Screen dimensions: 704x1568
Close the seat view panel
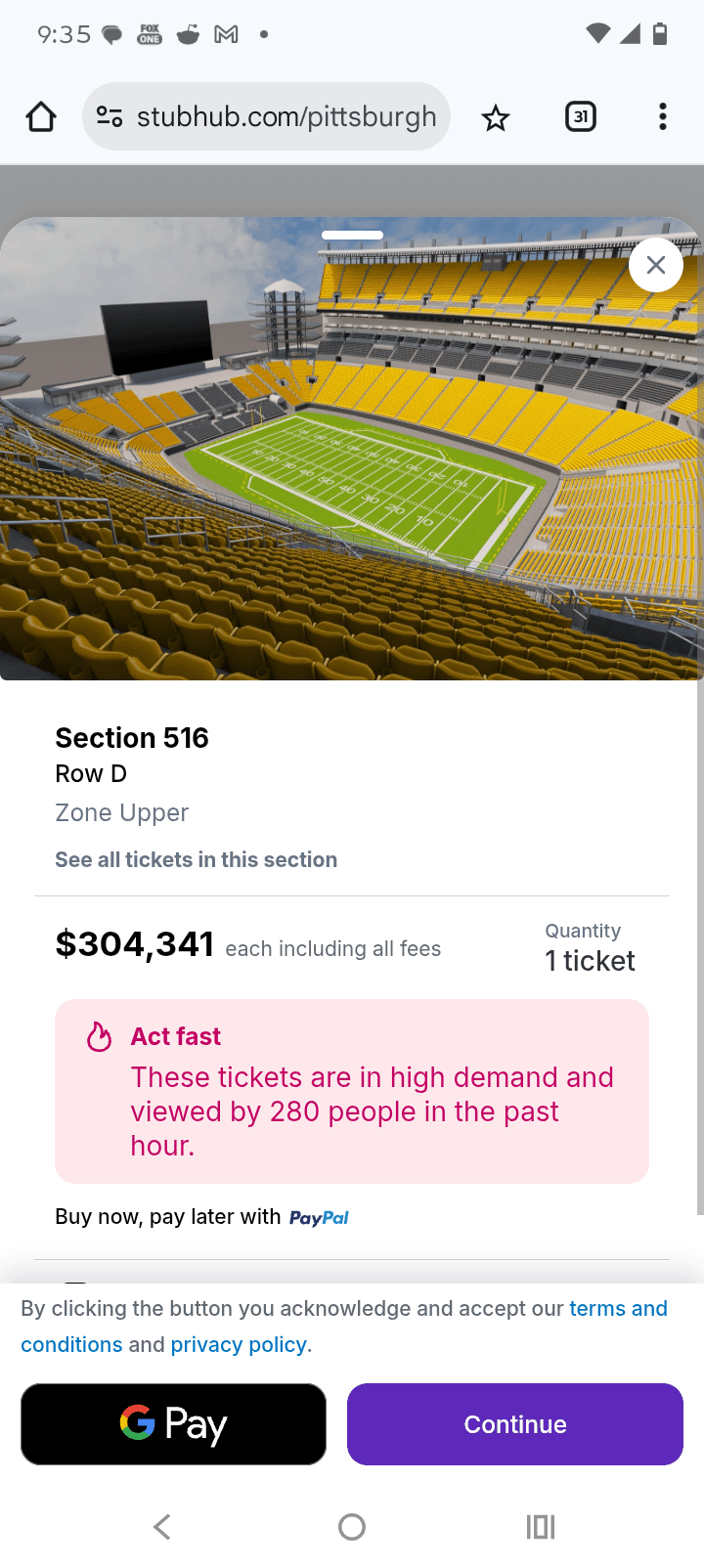(x=655, y=265)
